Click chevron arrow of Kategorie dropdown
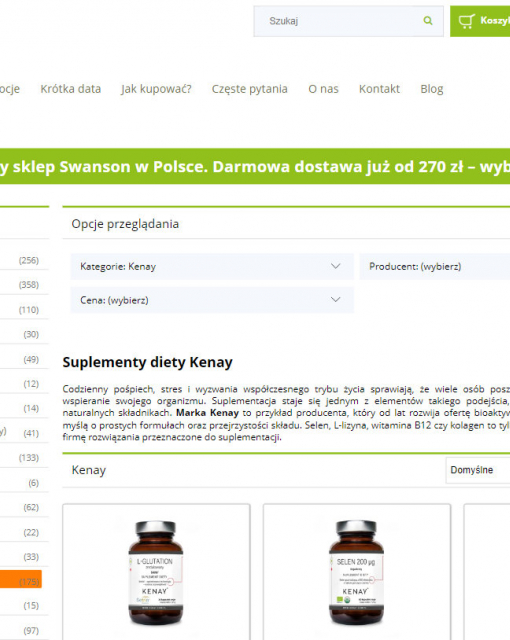Screen dimensions: 510x640 tap(335, 266)
